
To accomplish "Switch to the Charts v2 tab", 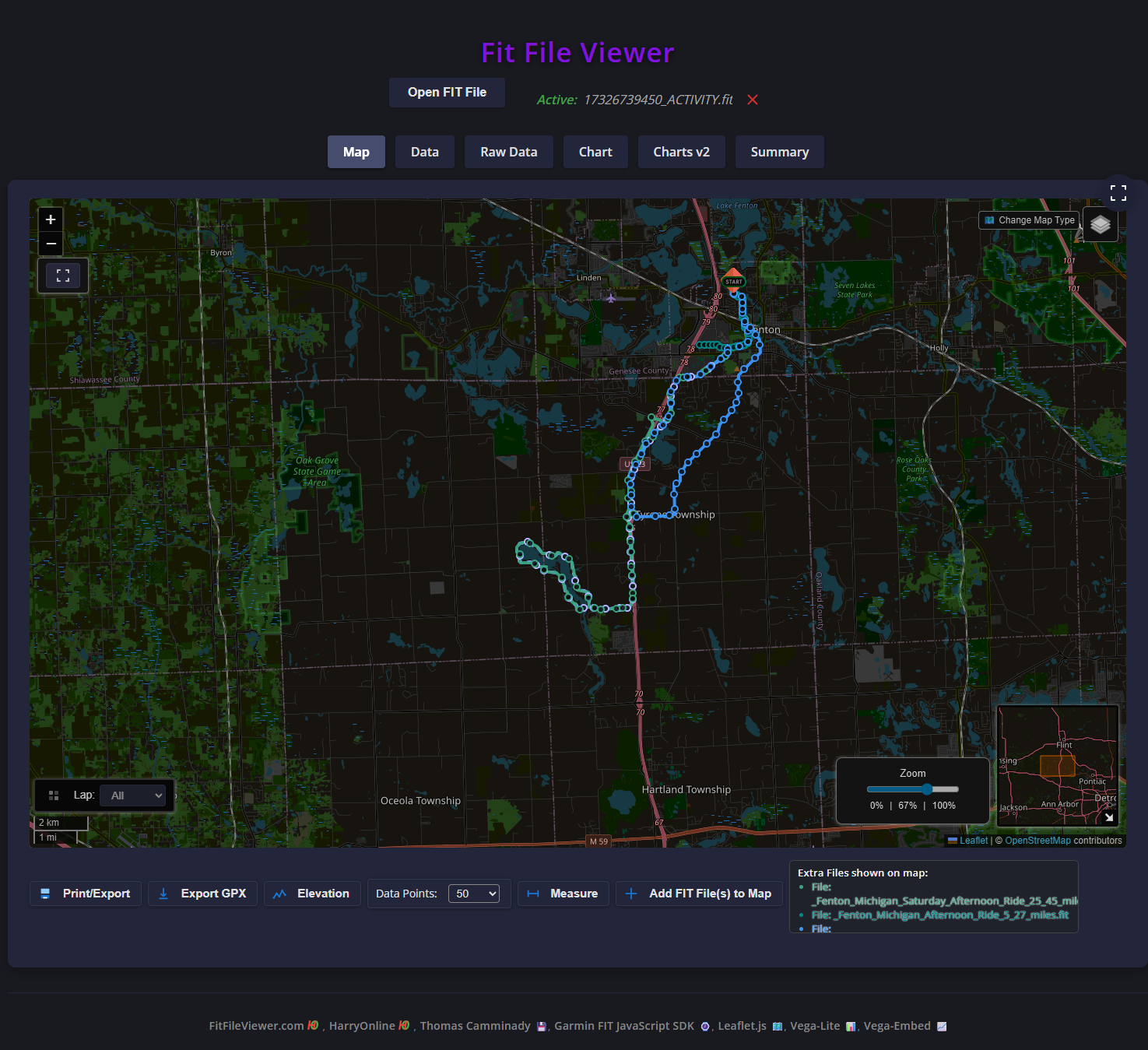I will [x=681, y=152].
